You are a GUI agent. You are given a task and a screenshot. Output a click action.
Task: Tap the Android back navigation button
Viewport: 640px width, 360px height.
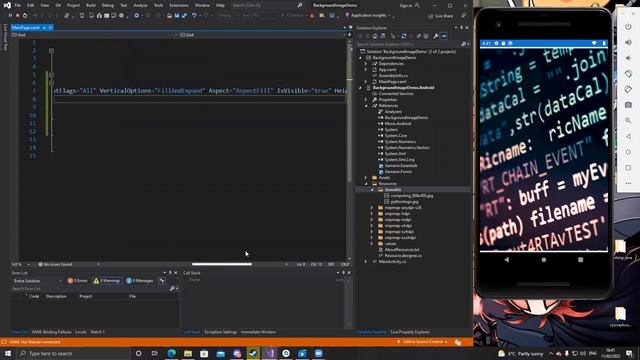pos(507,260)
